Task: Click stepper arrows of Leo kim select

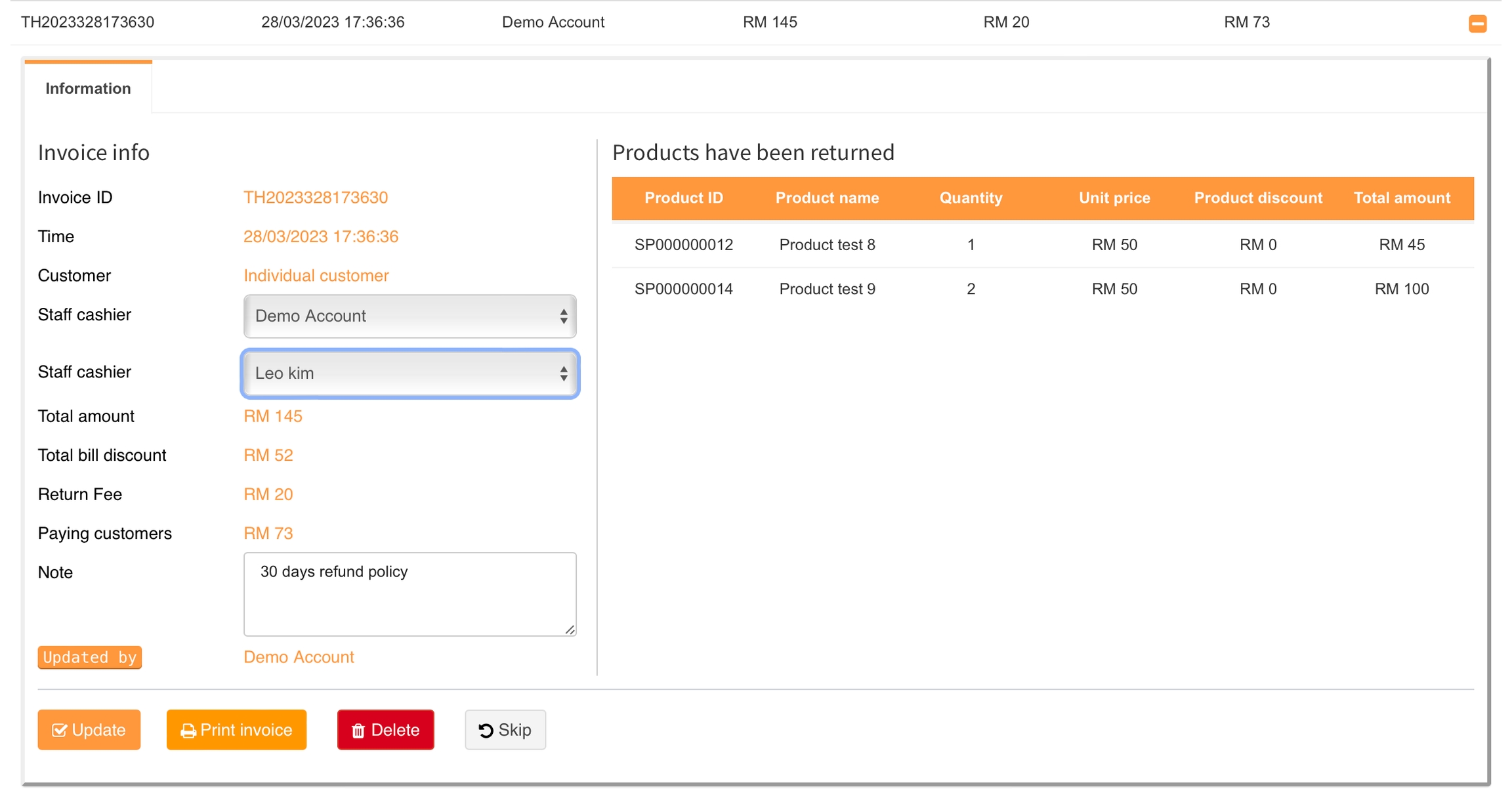Action: (x=563, y=373)
